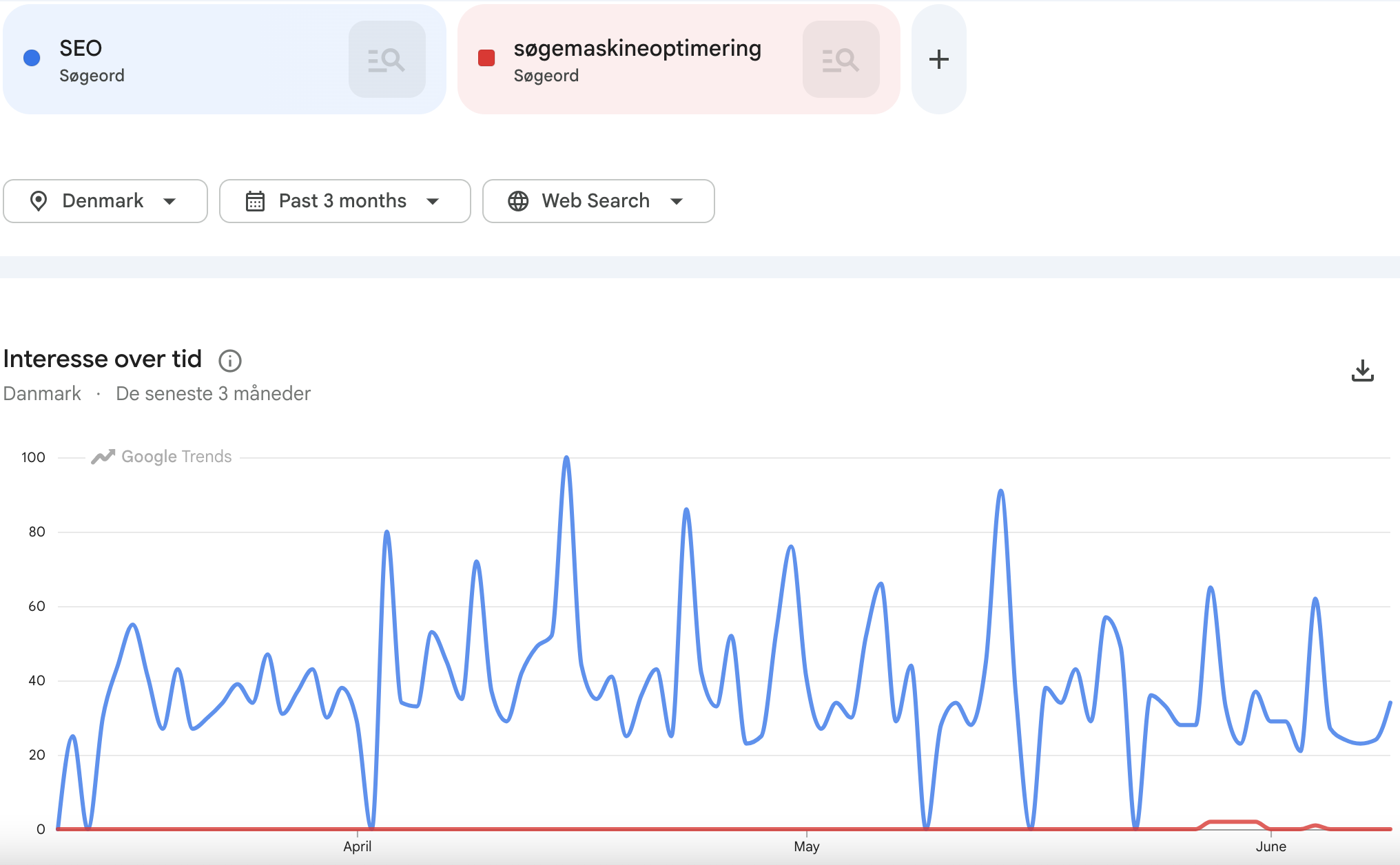The width and height of the screenshot is (1400, 865).
Task: Click the location pin icon beside Denmark
Action: (x=39, y=201)
